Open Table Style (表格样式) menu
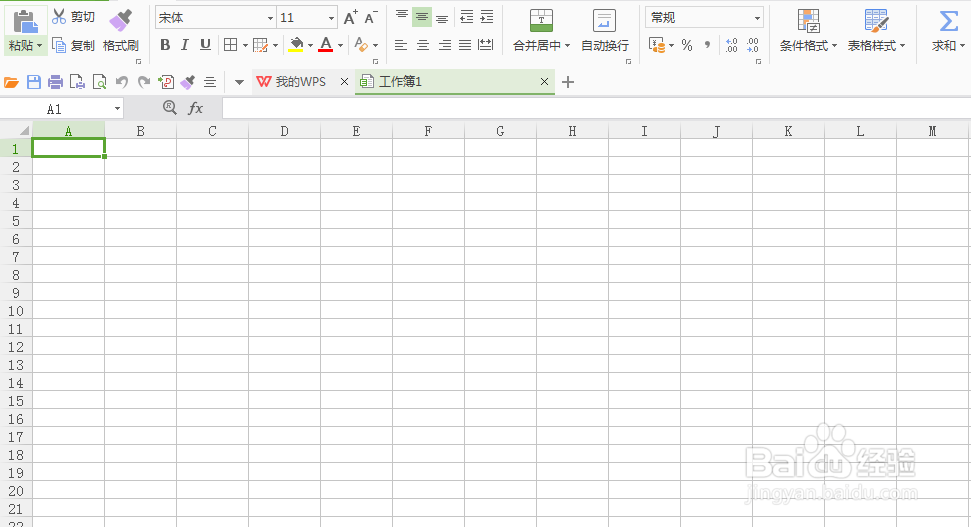Viewport: 971px width, 527px height. [876, 31]
